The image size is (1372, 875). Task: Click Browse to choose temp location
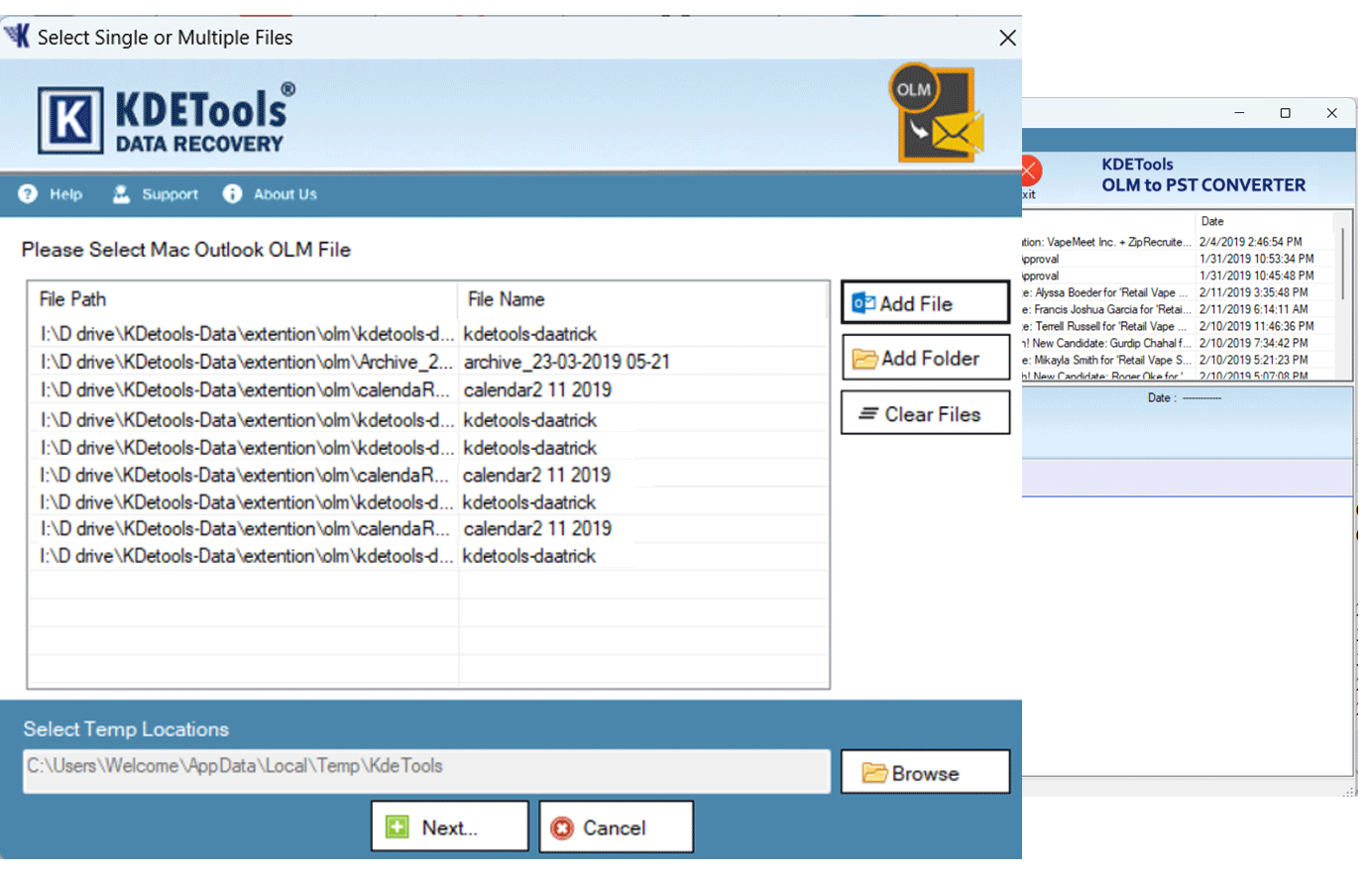(925, 773)
